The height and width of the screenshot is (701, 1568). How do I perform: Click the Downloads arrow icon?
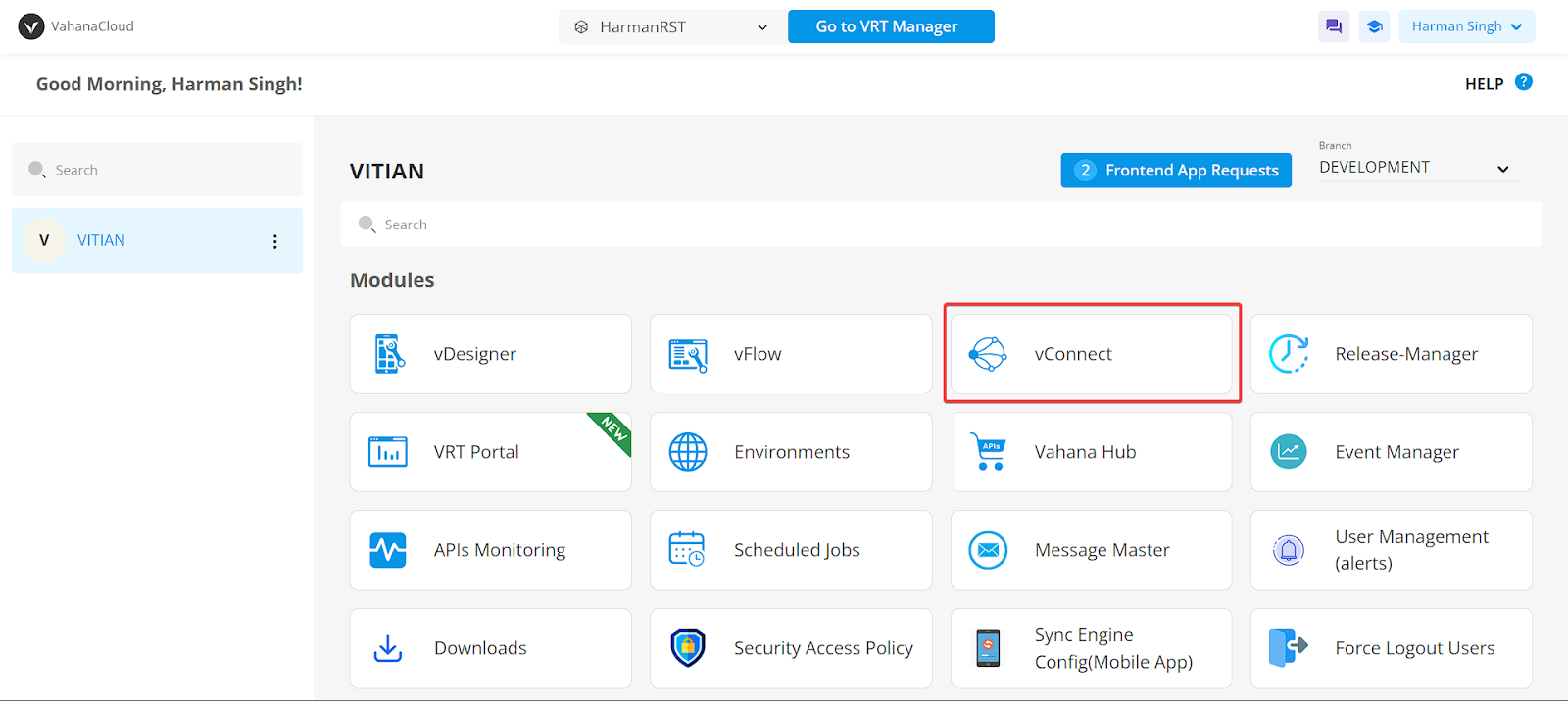point(388,648)
